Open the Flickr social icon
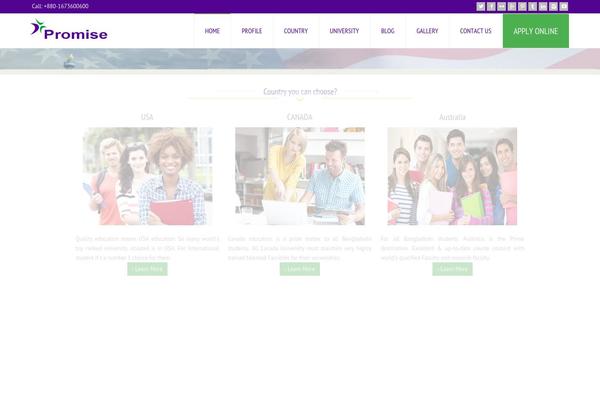Image resolution: width=600 pixels, height=400 pixels. [501, 7]
